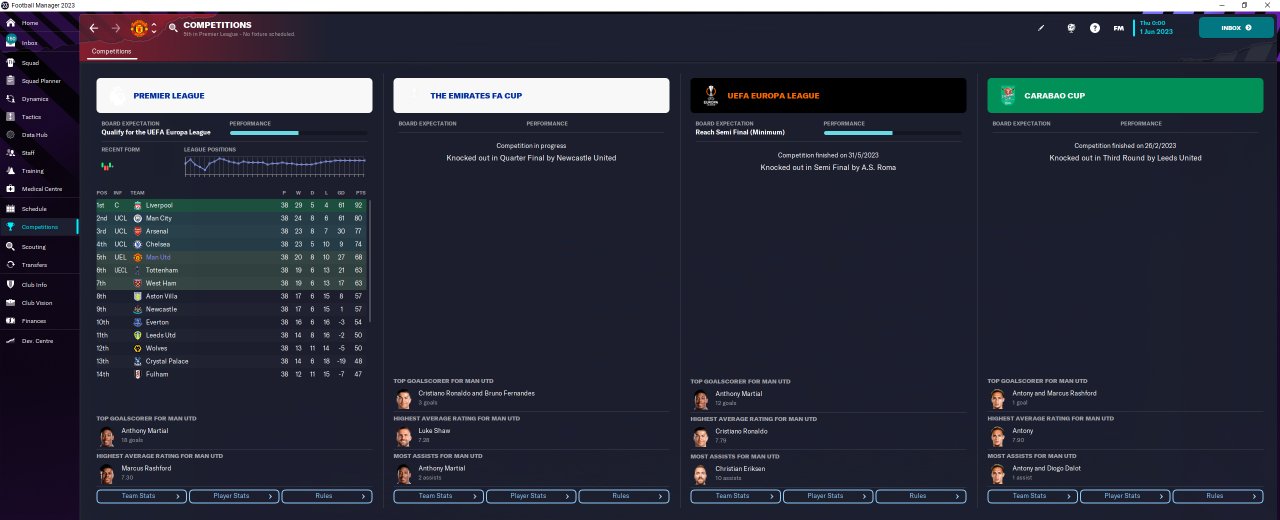1280x520 pixels.
Task: Open Carabao Cup Rules
Action: coord(1217,496)
